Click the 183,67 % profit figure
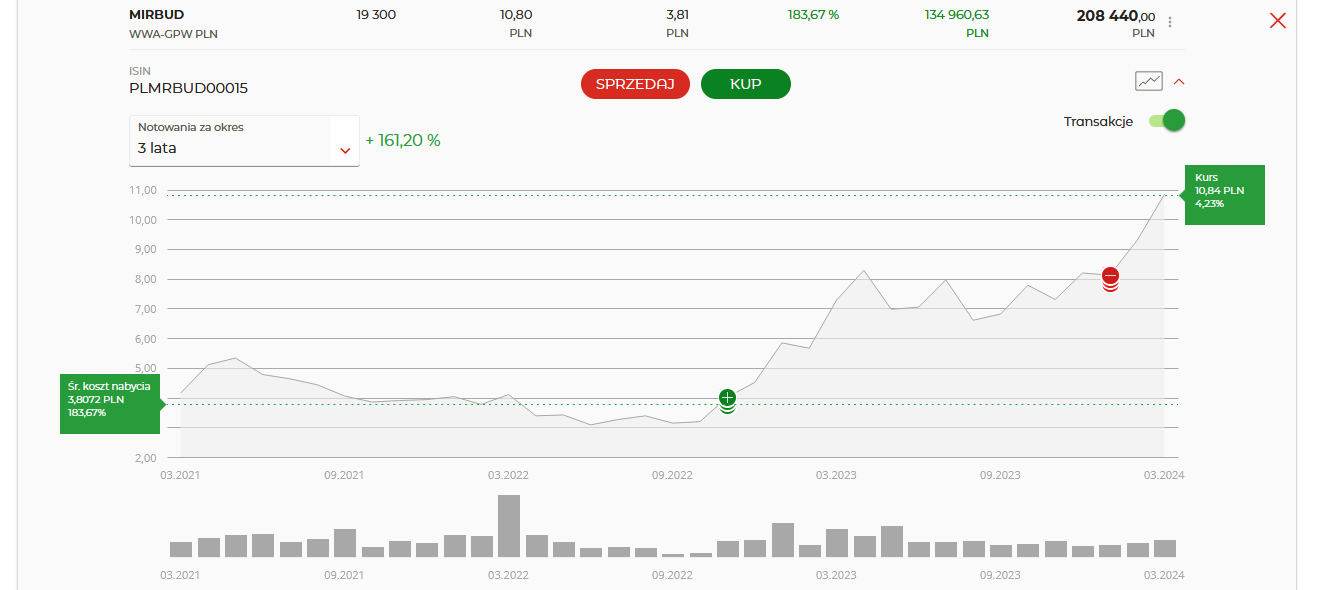Viewport: 1322px width, 590px height. point(813,15)
